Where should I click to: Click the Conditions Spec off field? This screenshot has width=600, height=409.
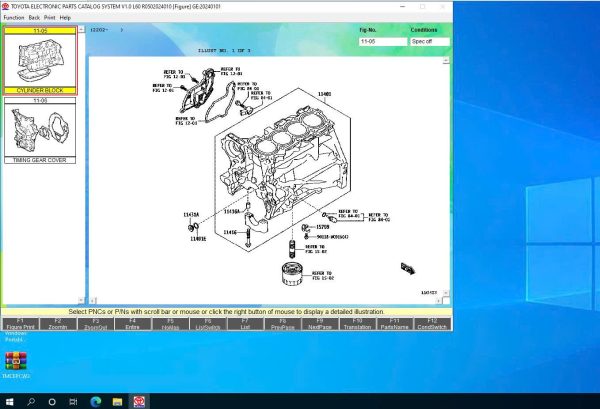coord(429,41)
